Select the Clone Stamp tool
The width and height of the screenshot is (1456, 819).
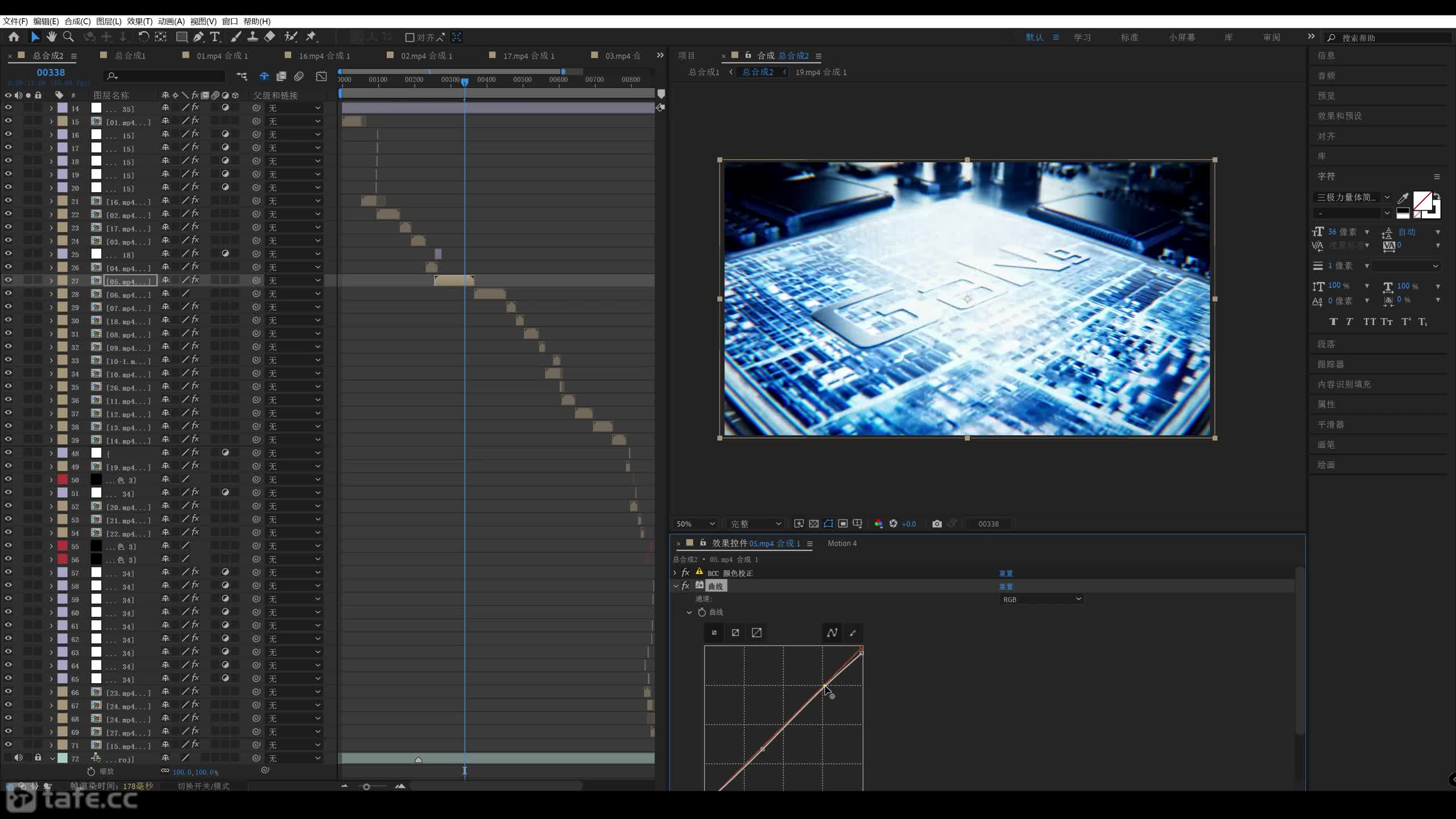(253, 37)
